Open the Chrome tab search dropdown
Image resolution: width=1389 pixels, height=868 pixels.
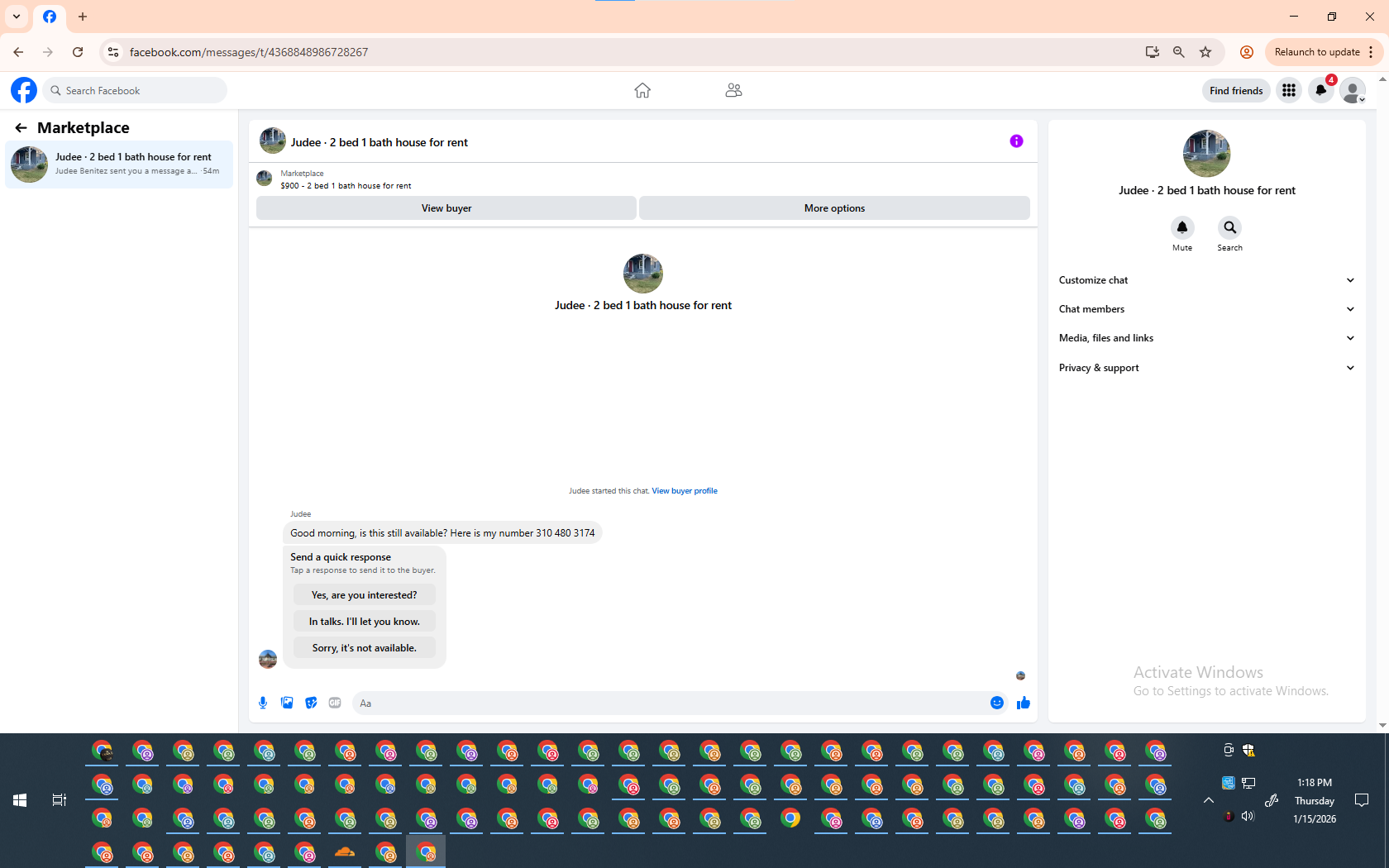[x=17, y=17]
